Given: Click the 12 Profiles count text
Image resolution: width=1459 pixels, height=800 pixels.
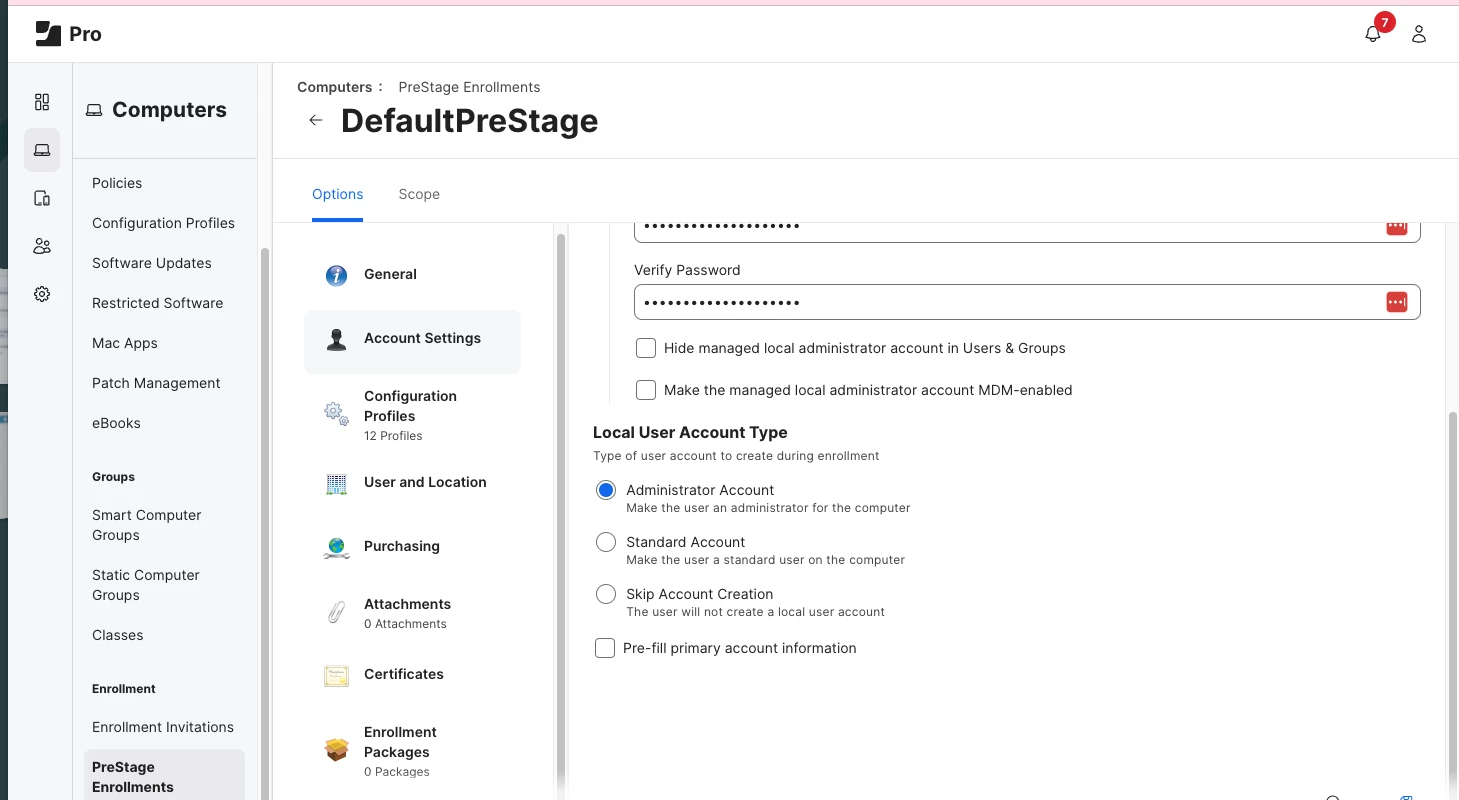Looking at the screenshot, I should coord(393,436).
